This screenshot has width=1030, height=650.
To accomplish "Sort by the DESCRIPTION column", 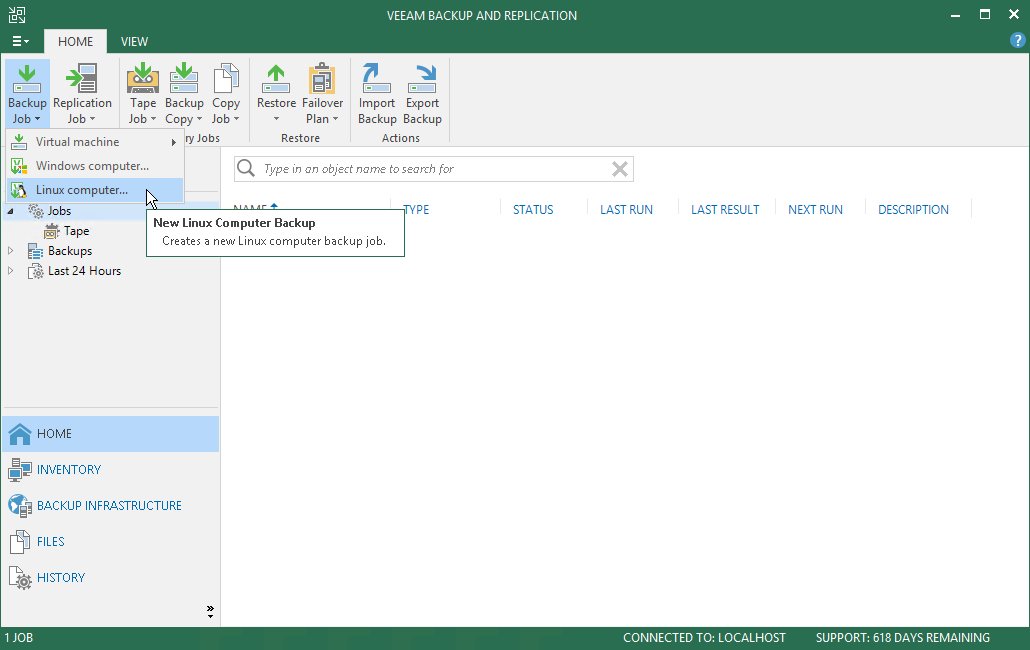I will point(913,209).
